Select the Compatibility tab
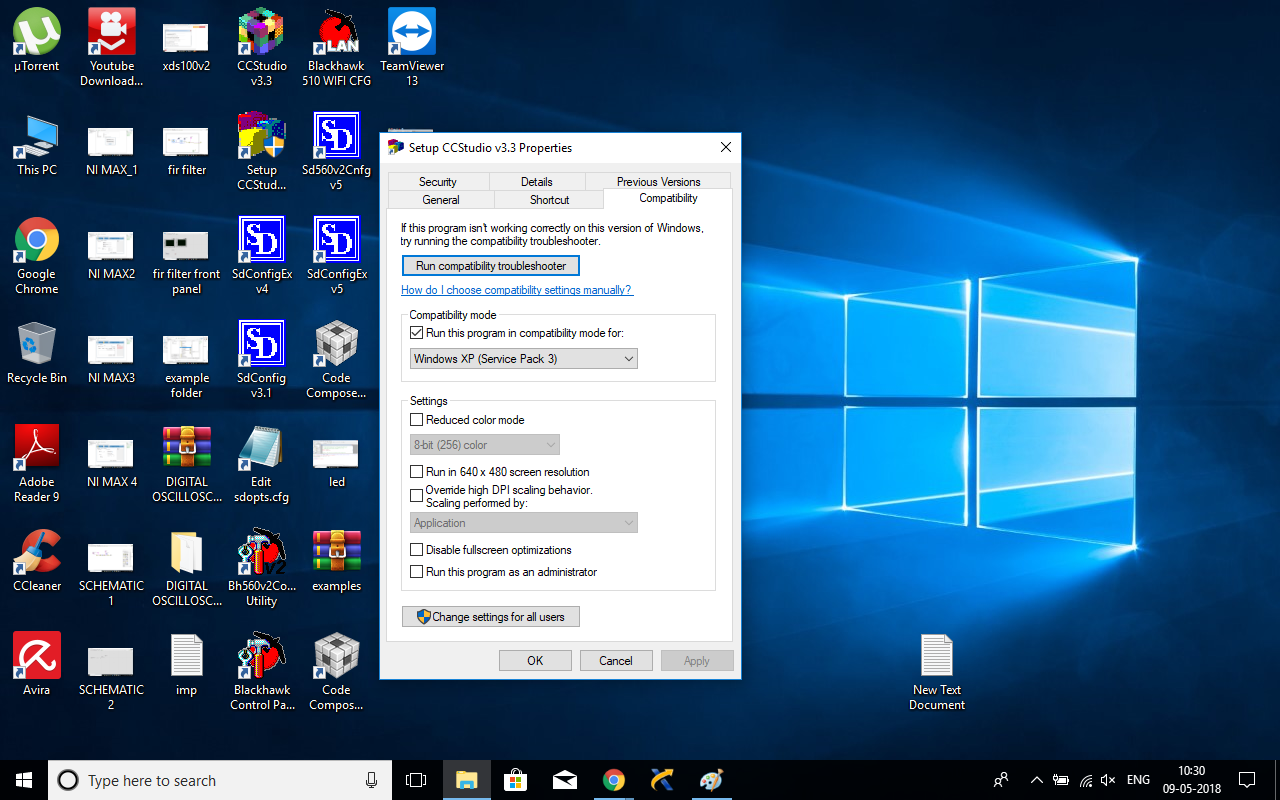The width and height of the screenshot is (1280, 800). [x=668, y=198]
